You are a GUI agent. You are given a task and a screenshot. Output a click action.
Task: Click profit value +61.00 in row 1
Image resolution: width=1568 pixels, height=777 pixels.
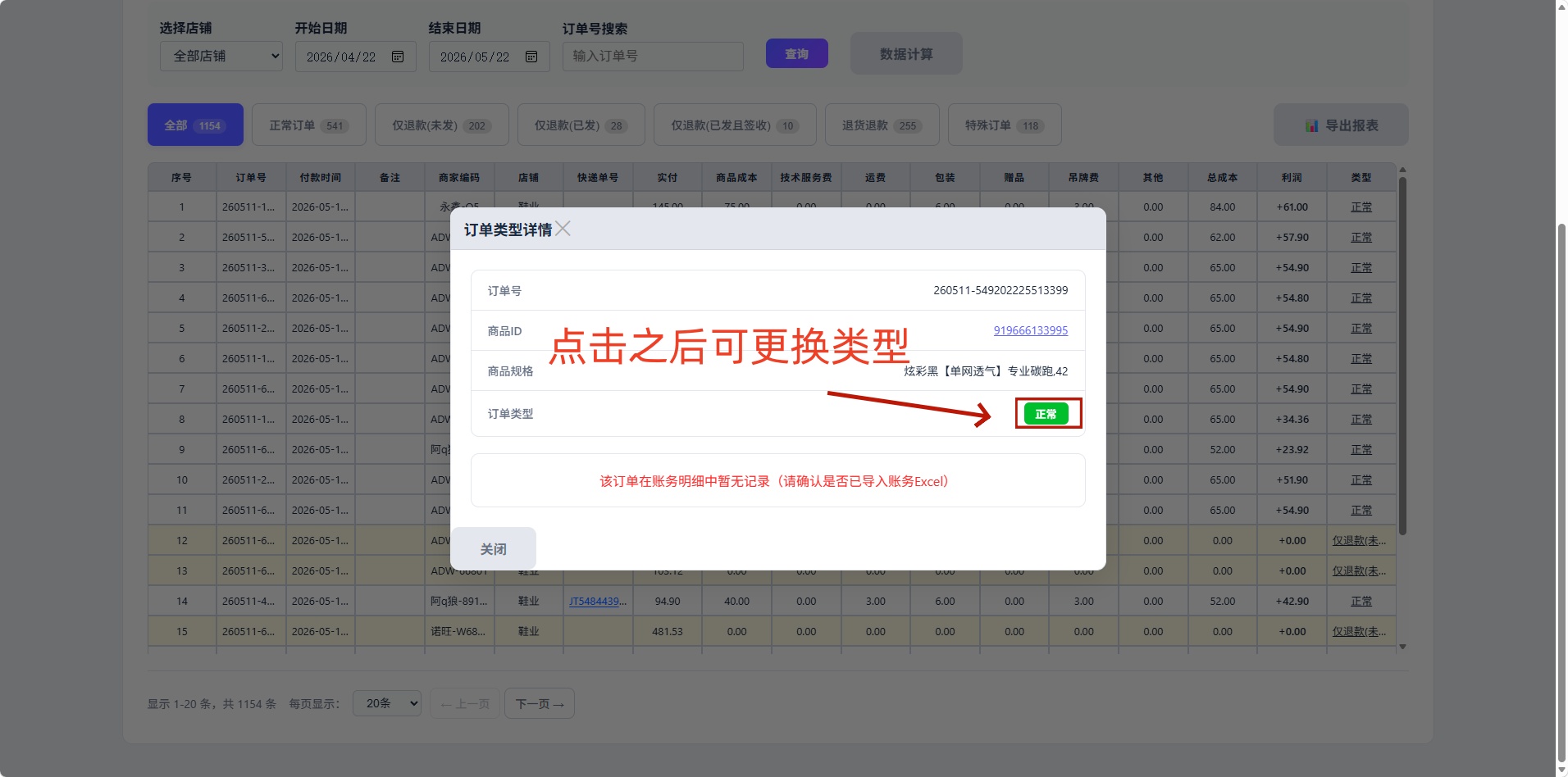pos(1292,207)
